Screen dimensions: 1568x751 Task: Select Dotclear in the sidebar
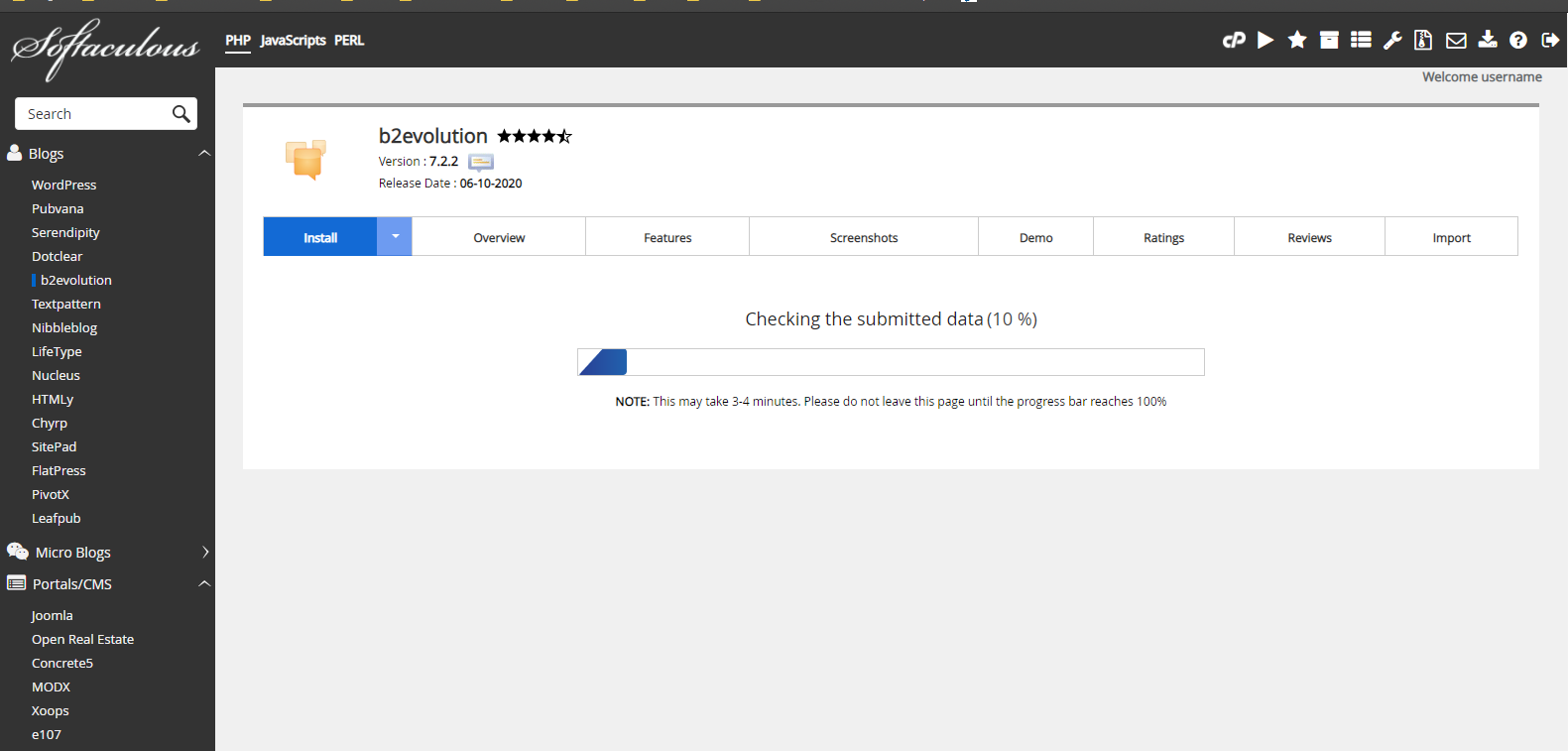(57, 256)
